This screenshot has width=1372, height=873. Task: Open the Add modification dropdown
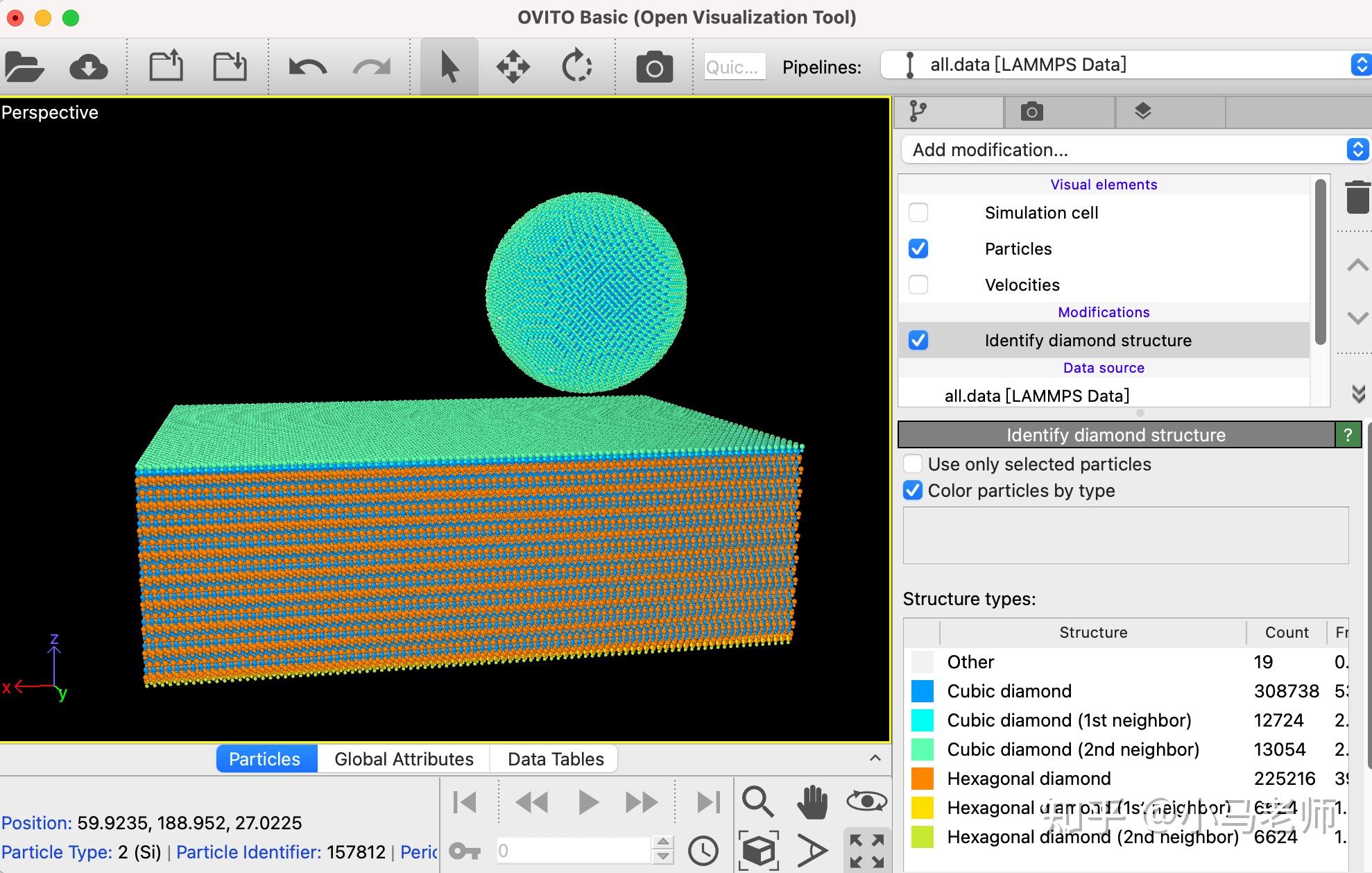point(1133,150)
